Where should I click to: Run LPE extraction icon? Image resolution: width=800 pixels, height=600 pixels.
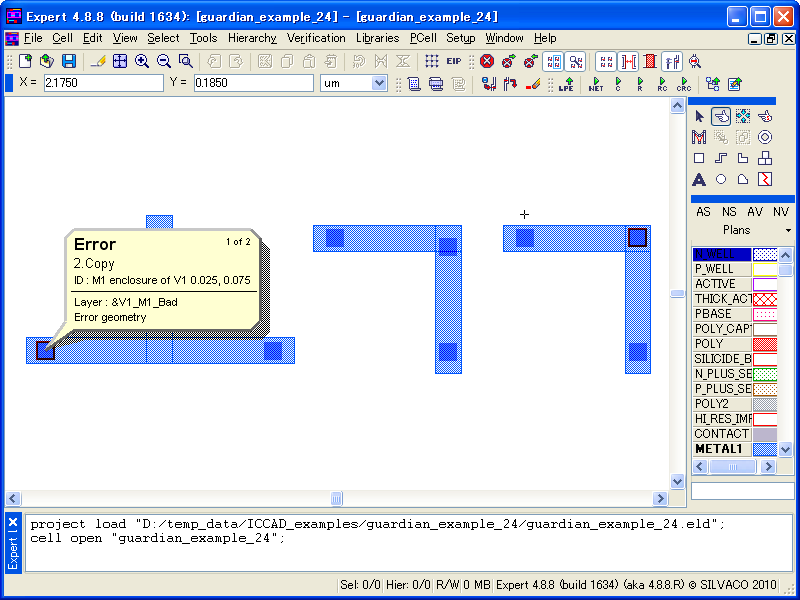tap(566, 84)
